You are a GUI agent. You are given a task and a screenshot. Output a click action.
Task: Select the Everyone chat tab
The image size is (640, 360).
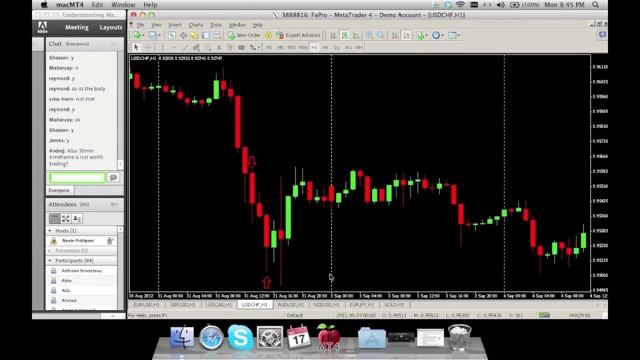60,190
